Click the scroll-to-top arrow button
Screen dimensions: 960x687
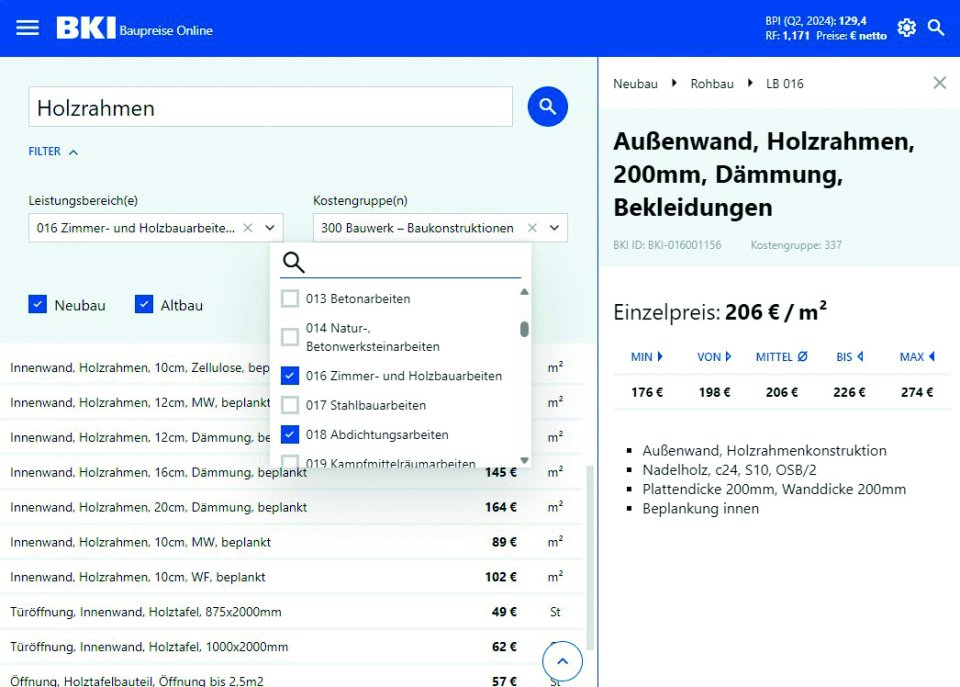click(562, 660)
